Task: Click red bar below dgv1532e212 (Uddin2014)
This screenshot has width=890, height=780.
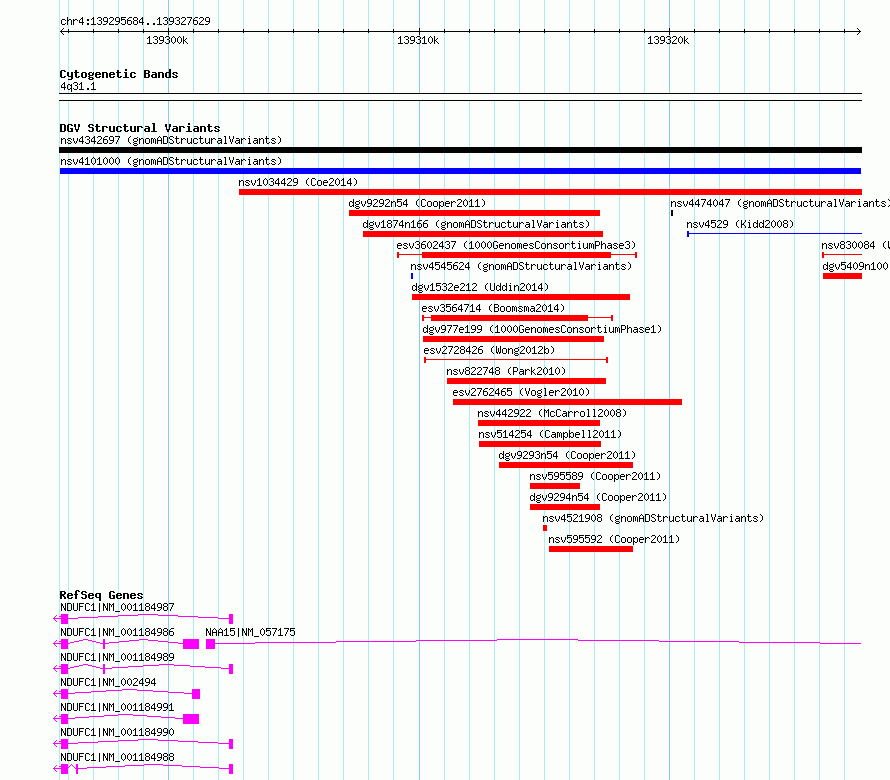Action: (520, 297)
